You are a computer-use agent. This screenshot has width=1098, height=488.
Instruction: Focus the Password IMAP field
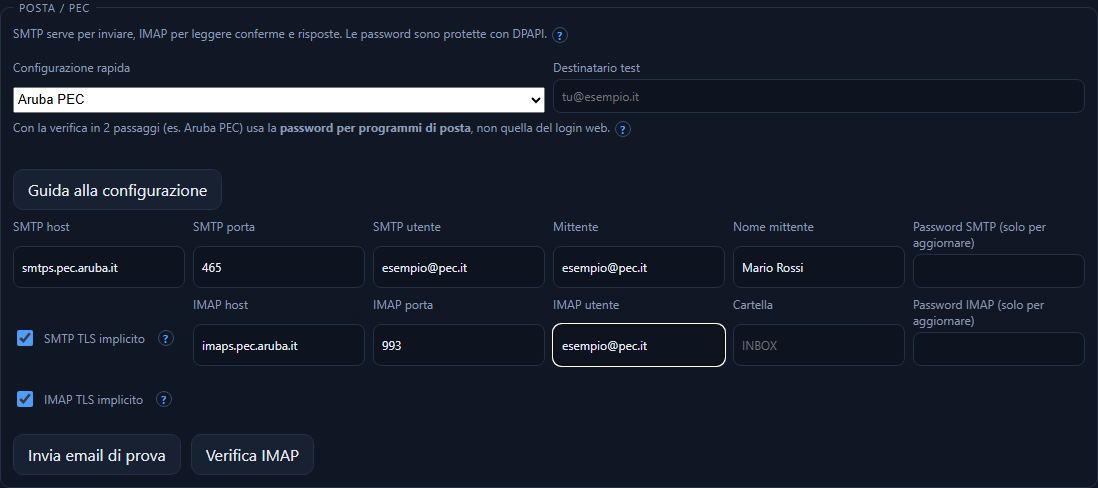[x=999, y=349]
